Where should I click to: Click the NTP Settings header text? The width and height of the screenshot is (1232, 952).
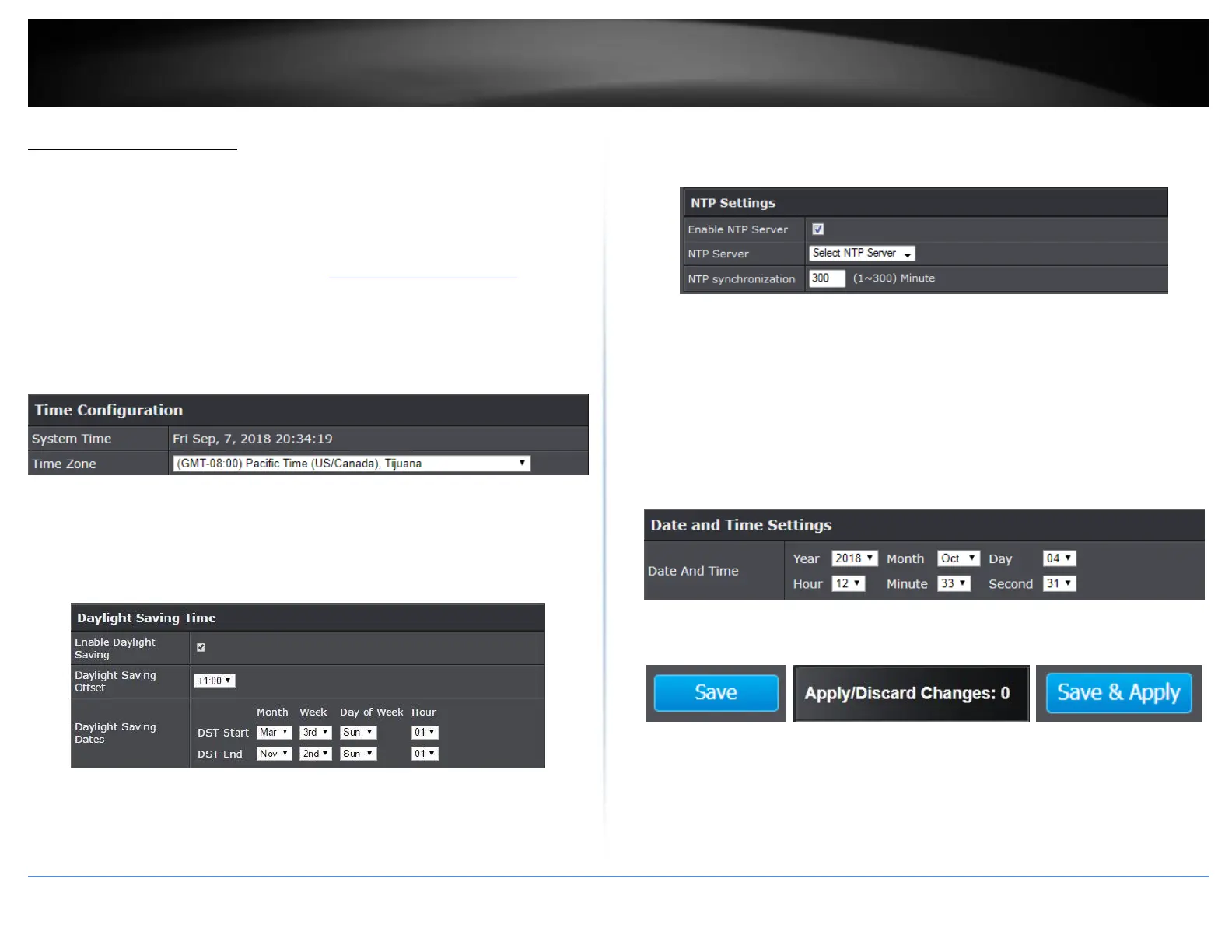click(733, 203)
